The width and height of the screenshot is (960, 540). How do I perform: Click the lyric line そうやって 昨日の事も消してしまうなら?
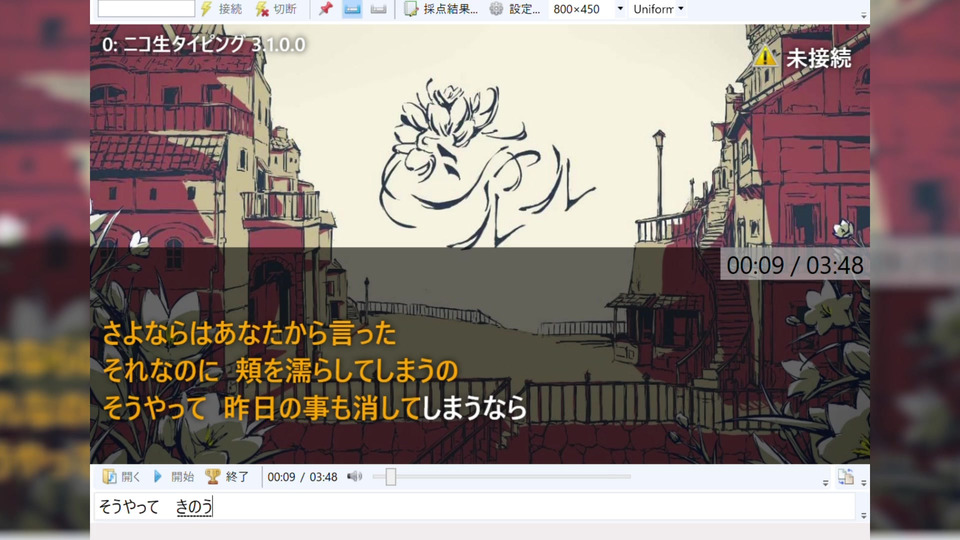click(314, 408)
